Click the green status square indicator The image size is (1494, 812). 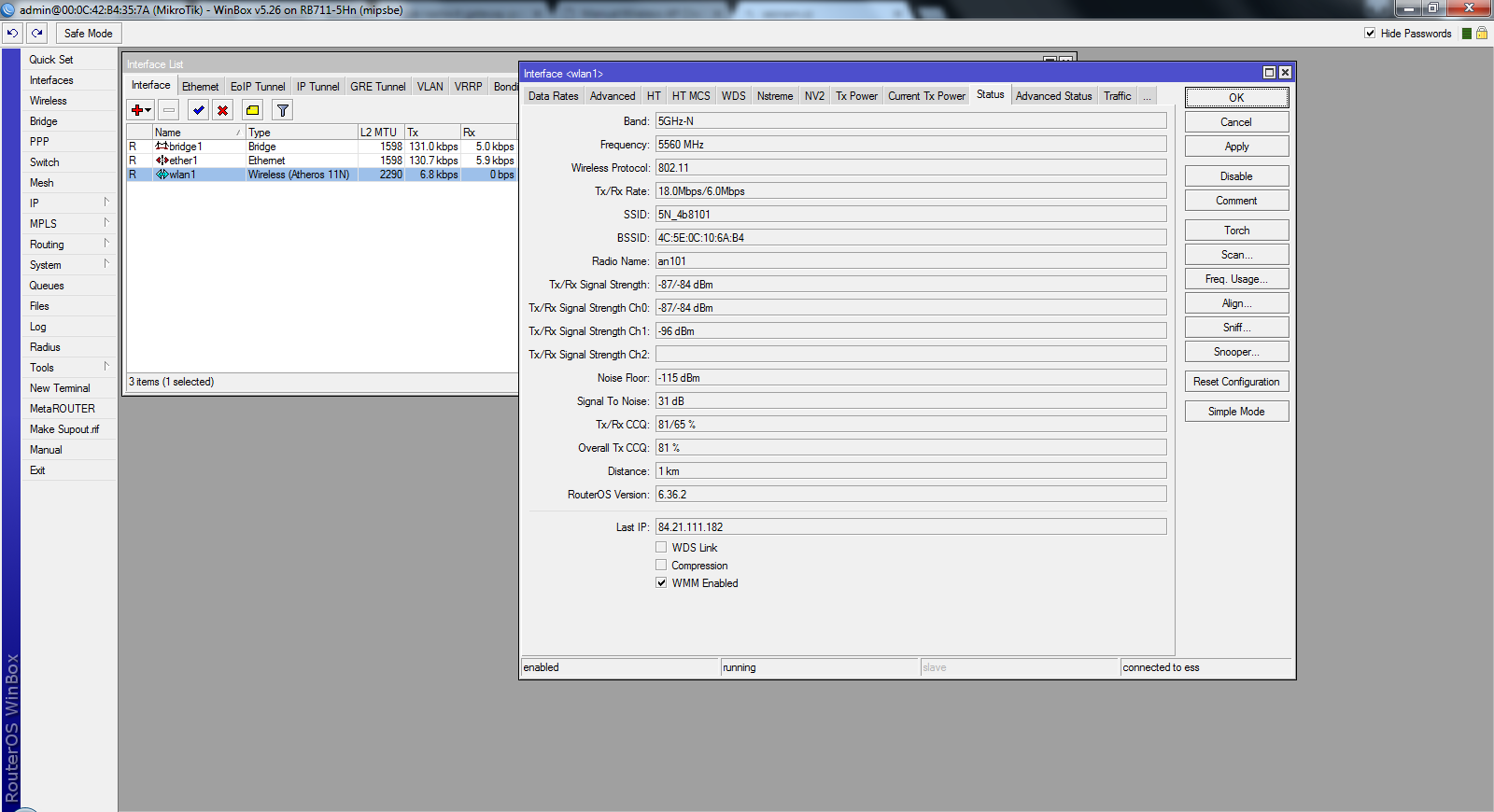(1467, 34)
